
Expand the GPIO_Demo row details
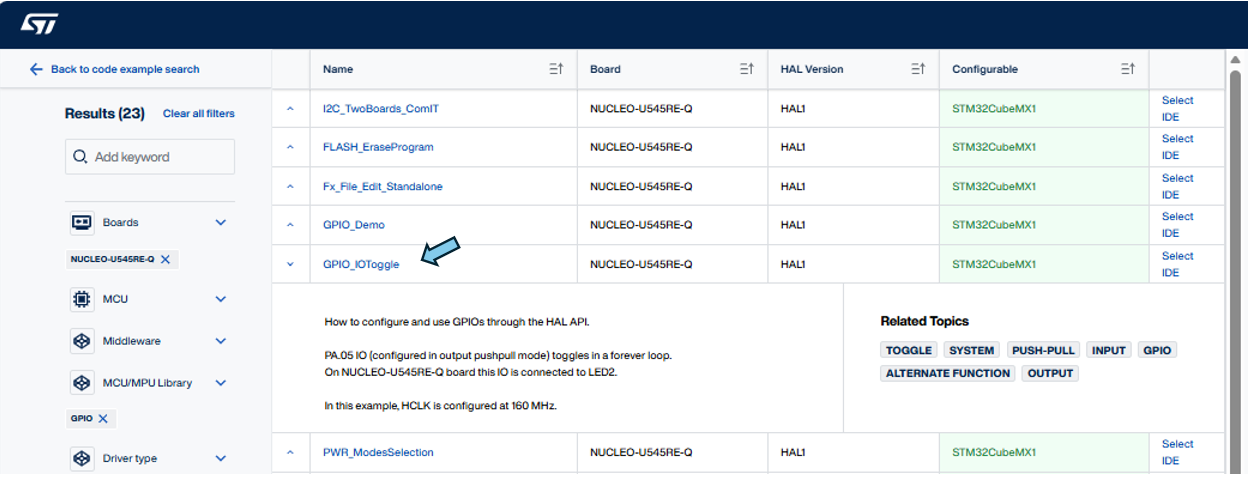(x=290, y=225)
